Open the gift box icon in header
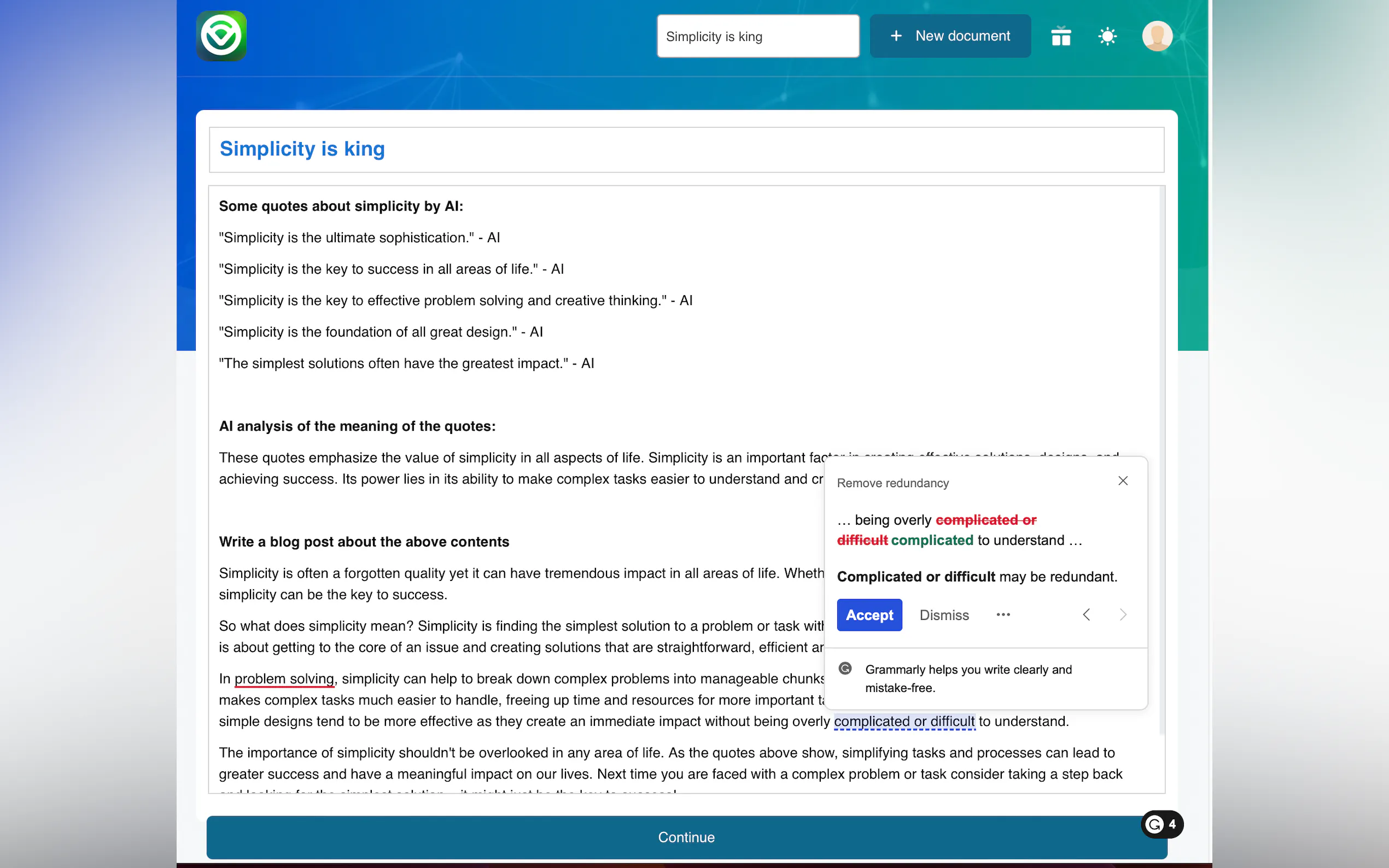 pyautogui.click(x=1060, y=36)
